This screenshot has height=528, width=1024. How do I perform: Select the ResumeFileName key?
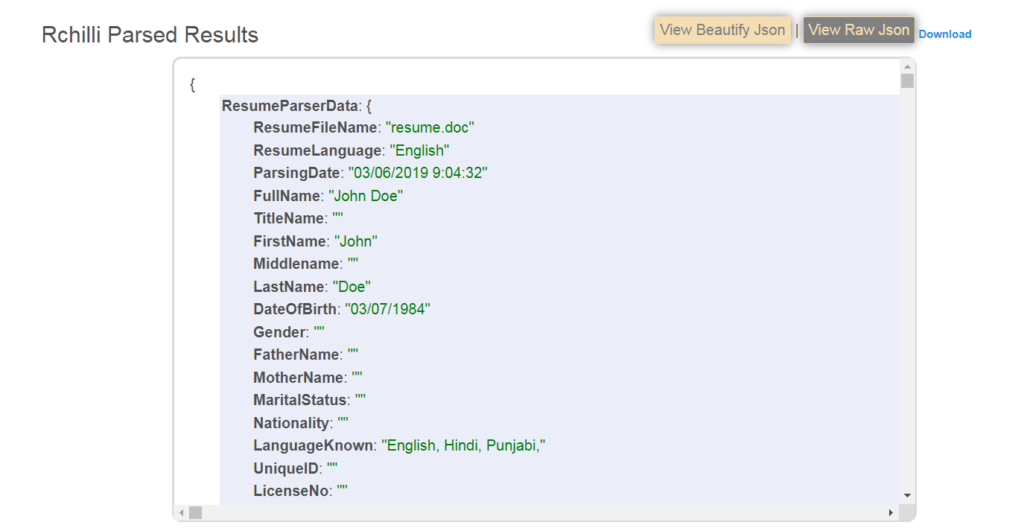[315, 127]
